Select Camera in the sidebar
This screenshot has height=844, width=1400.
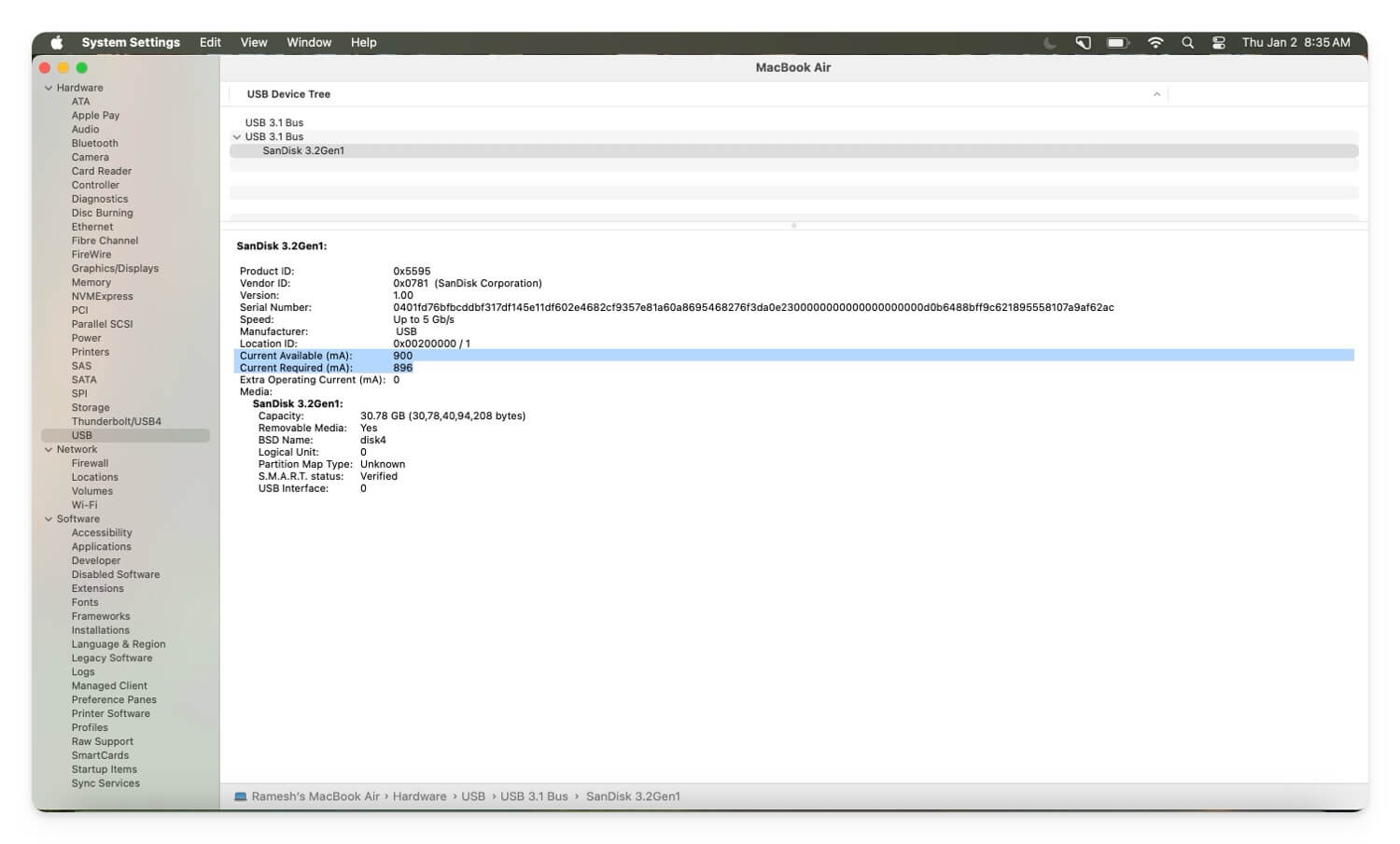coord(91,157)
